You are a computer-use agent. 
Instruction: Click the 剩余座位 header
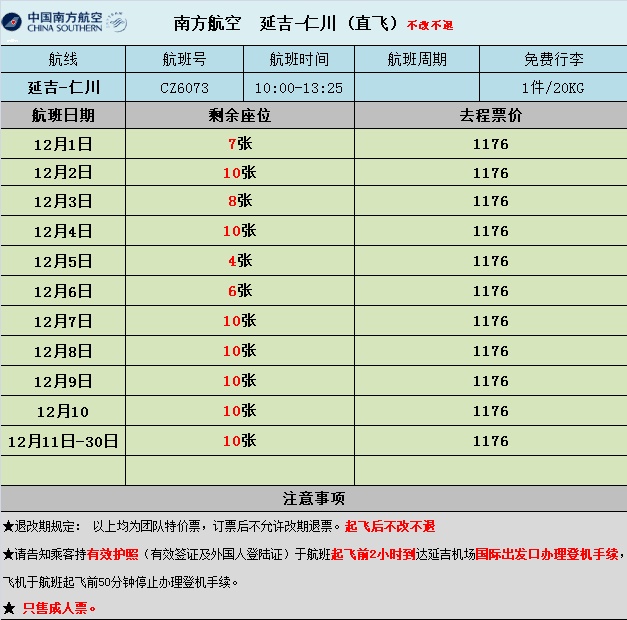(240, 115)
